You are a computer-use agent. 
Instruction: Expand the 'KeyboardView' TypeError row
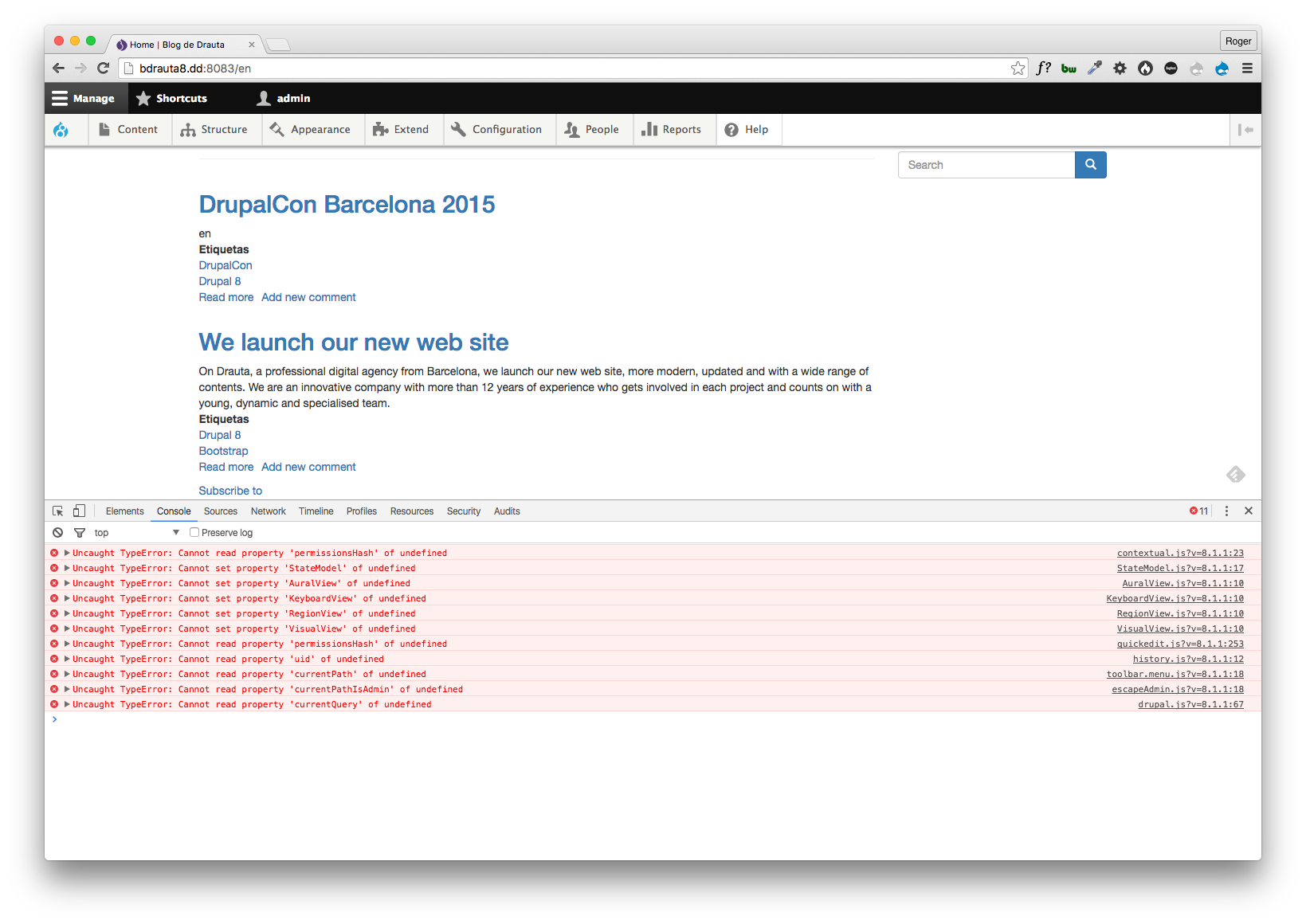(67, 598)
